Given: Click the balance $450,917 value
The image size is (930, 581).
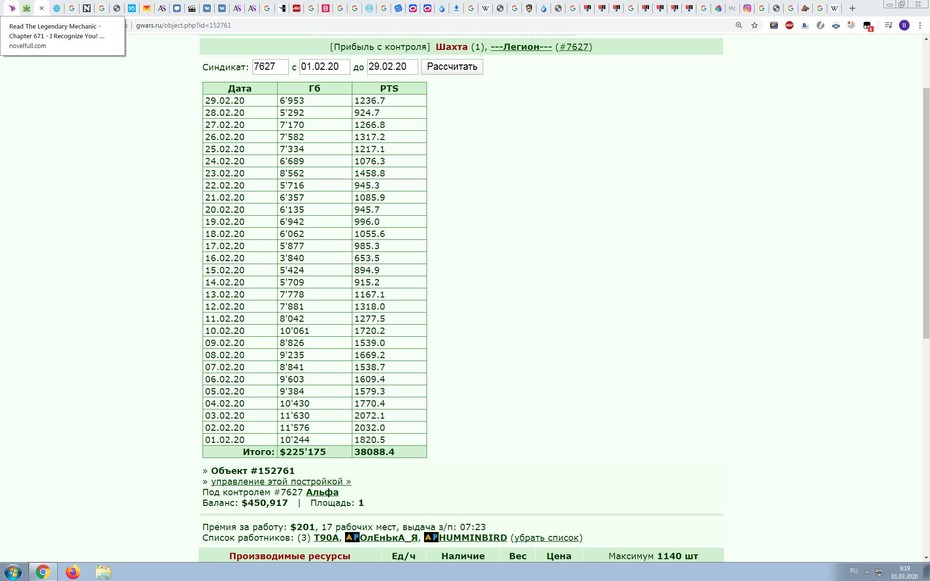Looking at the screenshot, I should pyautogui.click(x=265, y=503).
